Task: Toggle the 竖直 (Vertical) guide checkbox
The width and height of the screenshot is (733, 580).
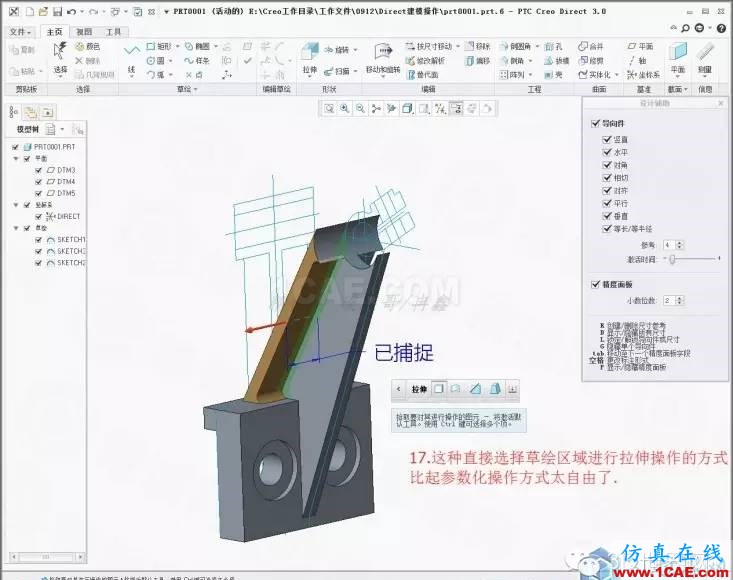Action: pyautogui.click(x=607, y=139)
